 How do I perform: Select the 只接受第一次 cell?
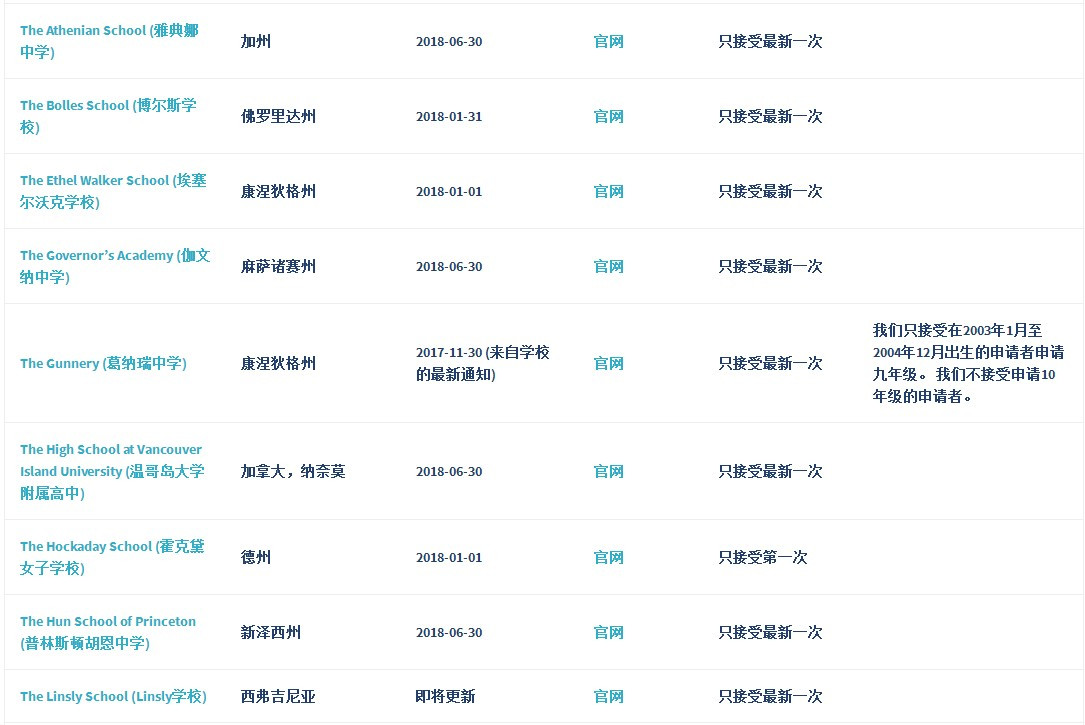(763, 557)
